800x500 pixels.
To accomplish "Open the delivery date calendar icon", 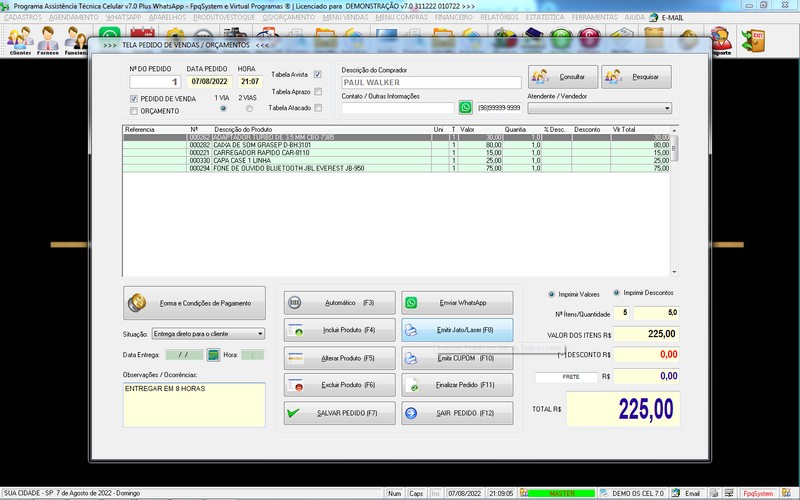I will tap(213, 354).
